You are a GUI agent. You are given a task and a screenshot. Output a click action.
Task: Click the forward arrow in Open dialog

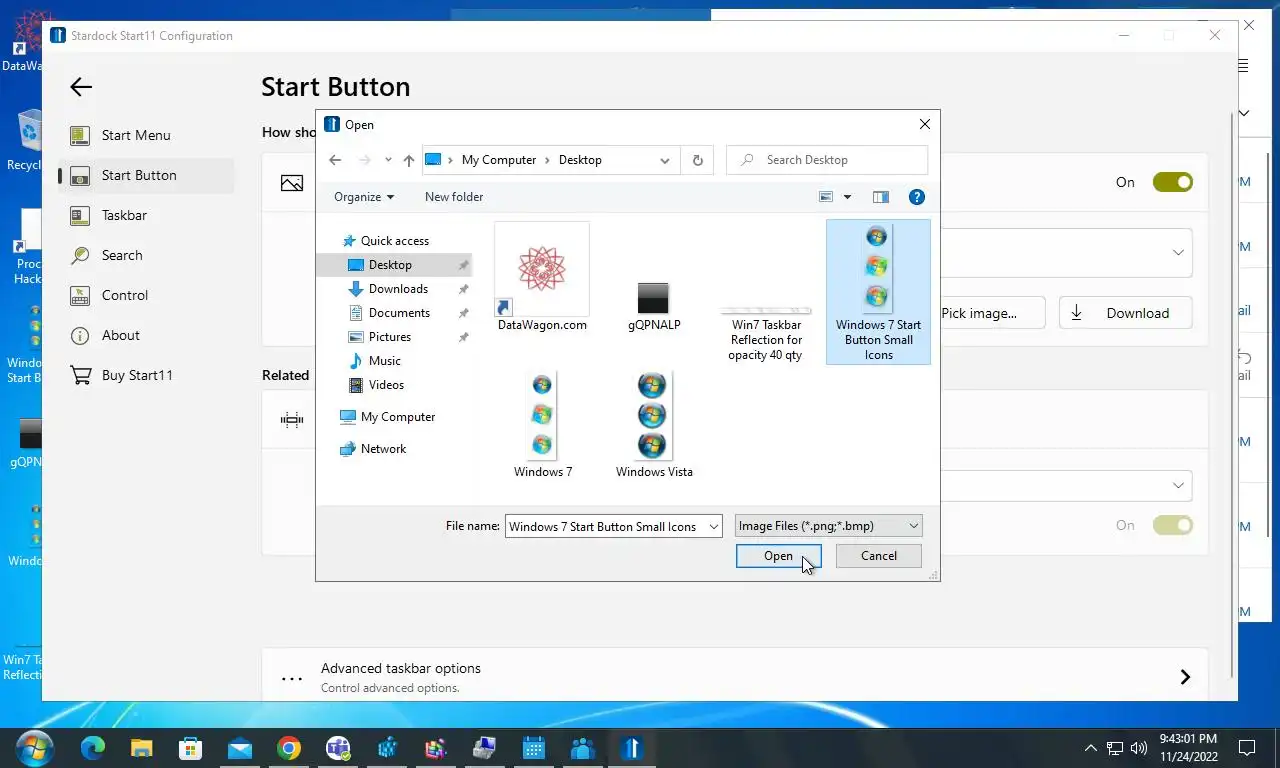tap(364, 160)
